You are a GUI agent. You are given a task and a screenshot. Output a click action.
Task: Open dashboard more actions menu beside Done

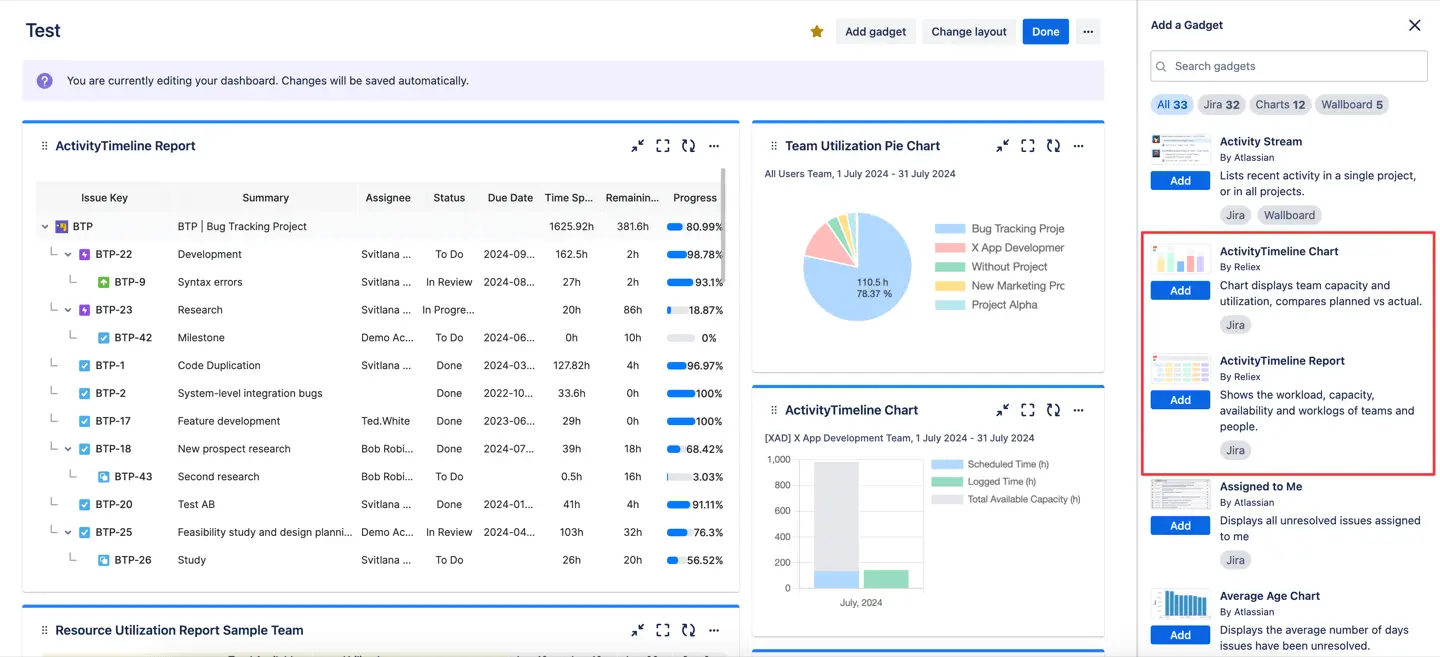point(1088,32)
